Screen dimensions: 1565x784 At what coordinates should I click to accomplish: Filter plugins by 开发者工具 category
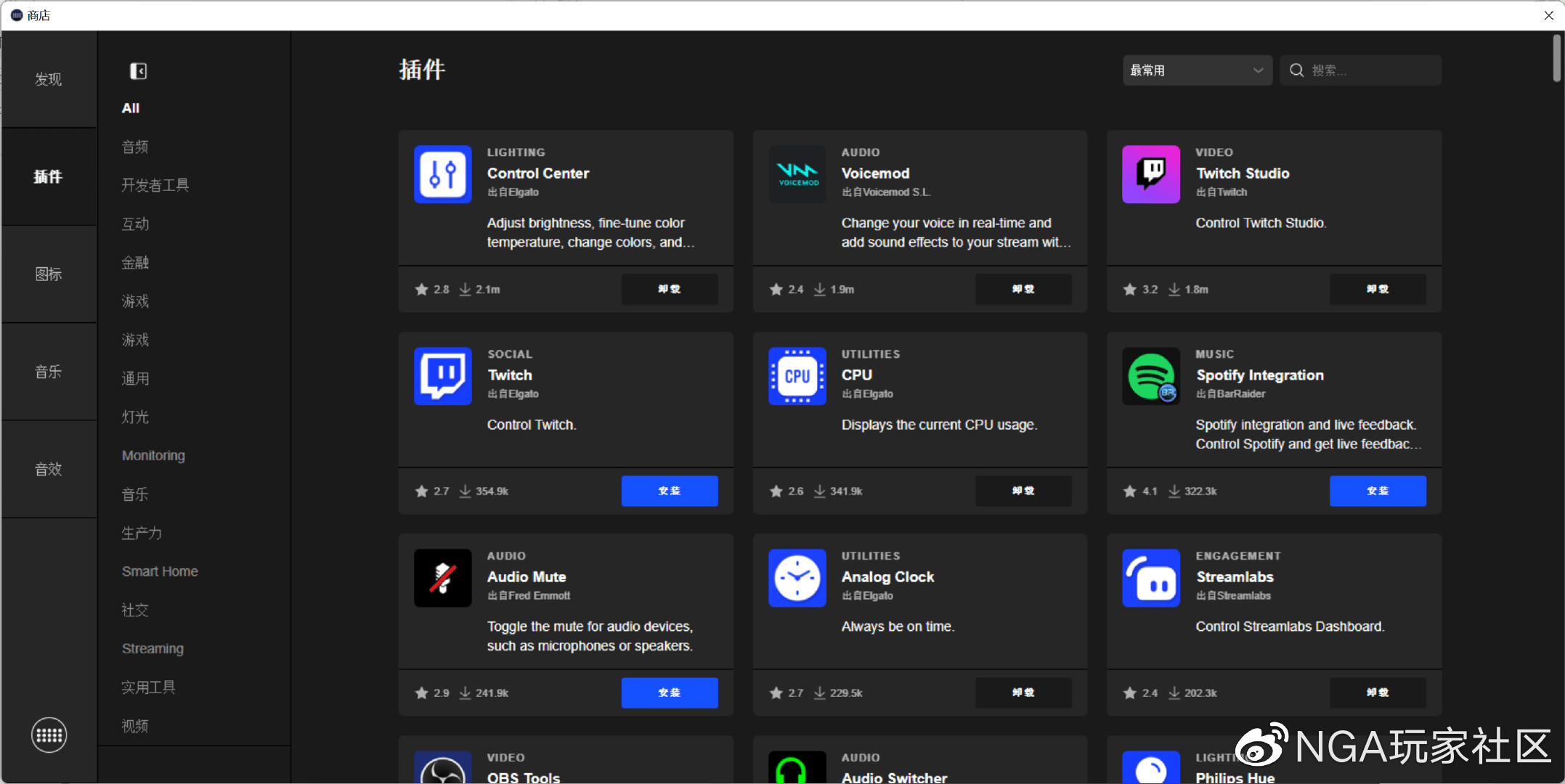point(155,185)
